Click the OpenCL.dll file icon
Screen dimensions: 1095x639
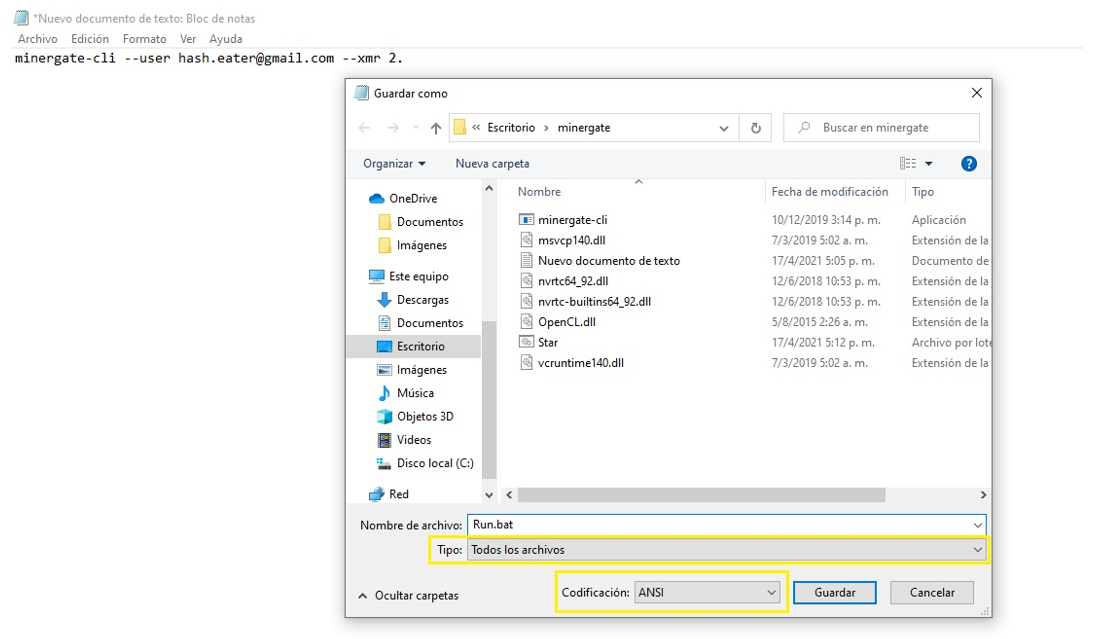(x=527, y=322)
